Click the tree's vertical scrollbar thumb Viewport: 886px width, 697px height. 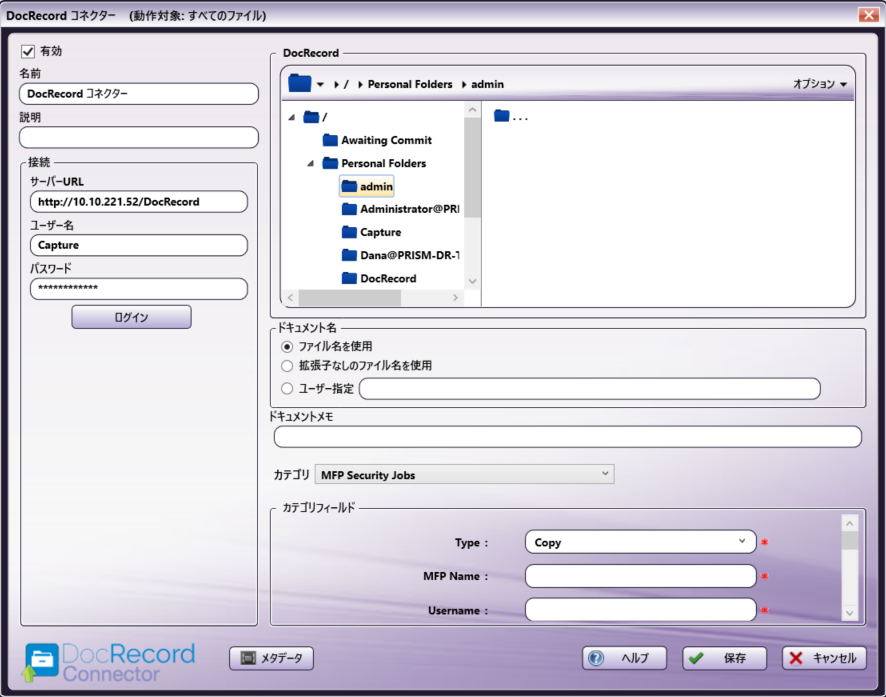472,167
